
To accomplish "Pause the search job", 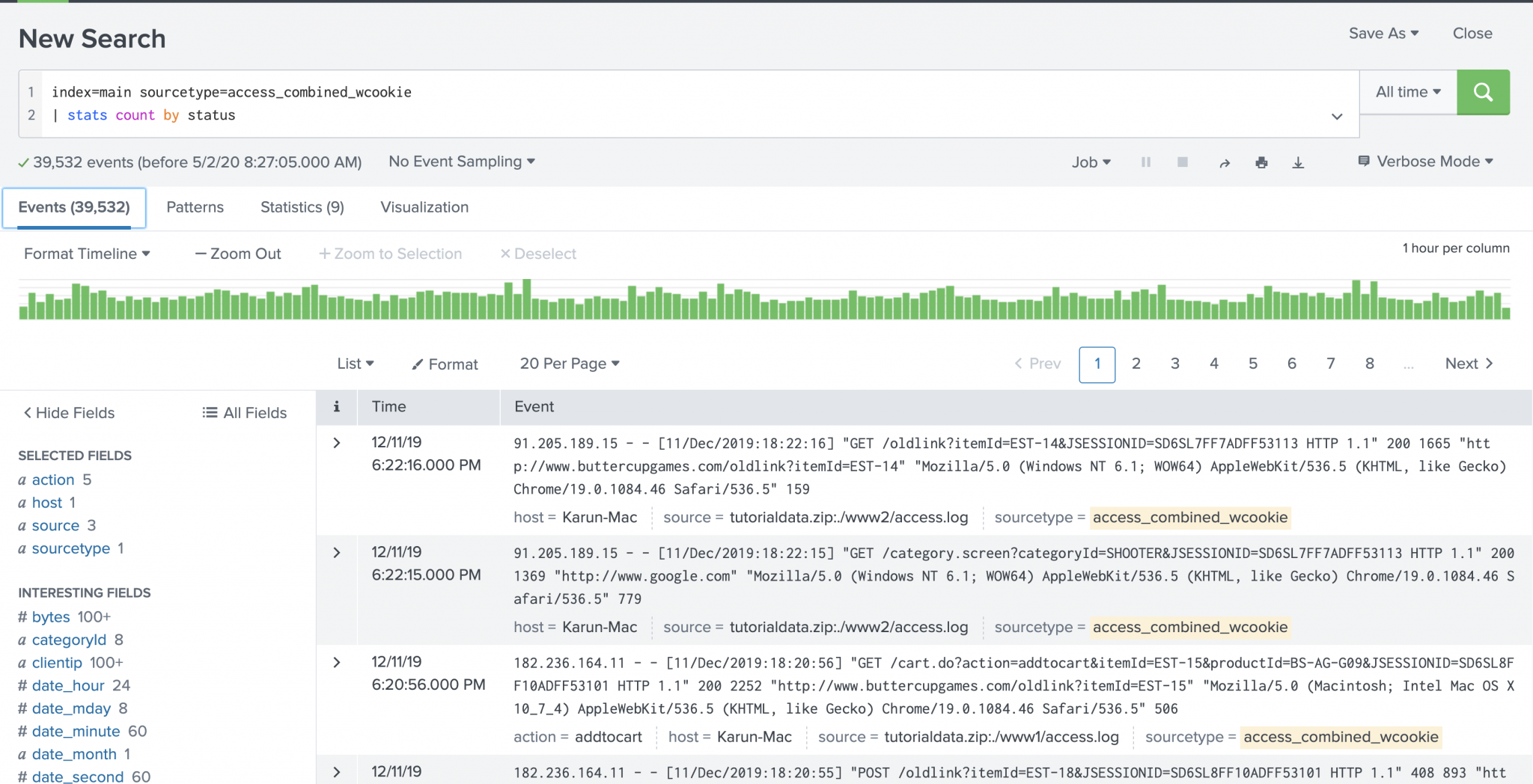I will point(1145,162).
